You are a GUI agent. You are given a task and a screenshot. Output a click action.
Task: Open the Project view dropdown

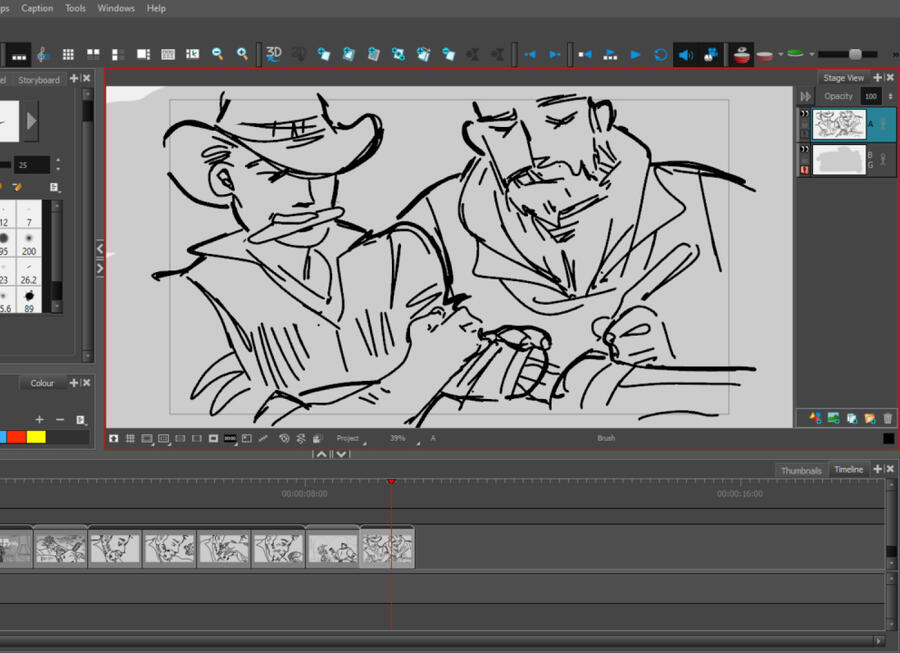click(349, 438)
